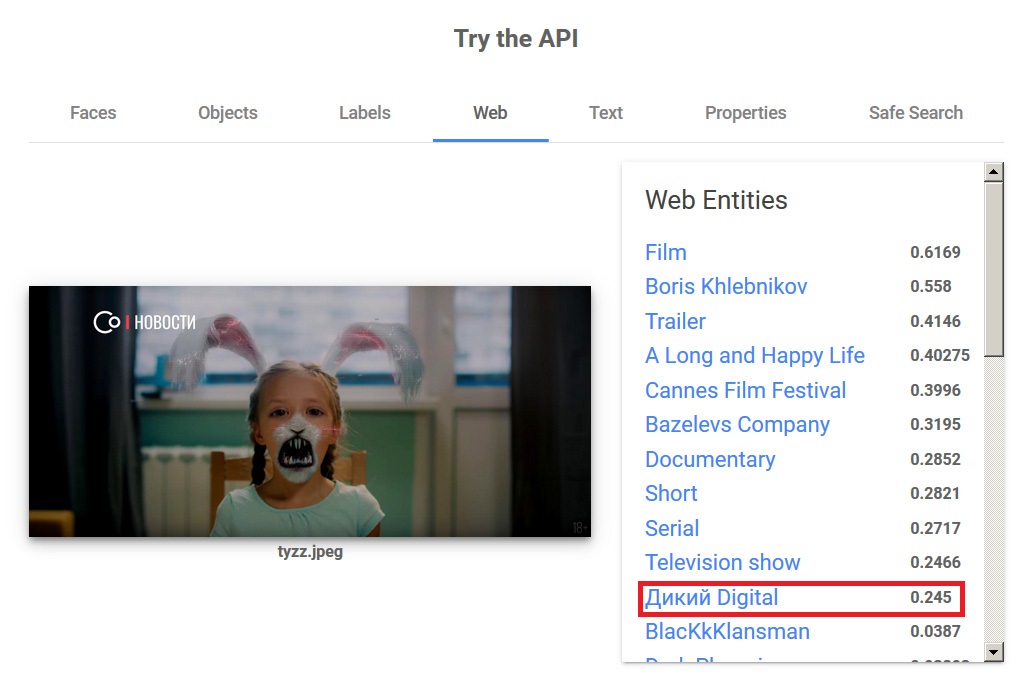1036x688 pixels.
Task: Click the 0.3195 score for Bazelevs Company
Action: (935, 425)
